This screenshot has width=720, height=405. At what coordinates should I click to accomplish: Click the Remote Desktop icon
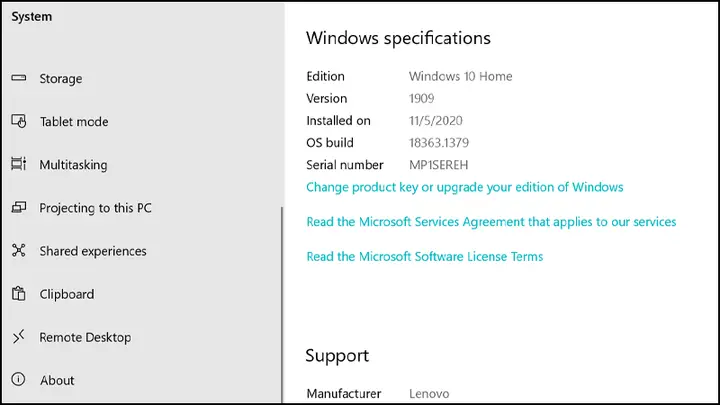[19, 337]
